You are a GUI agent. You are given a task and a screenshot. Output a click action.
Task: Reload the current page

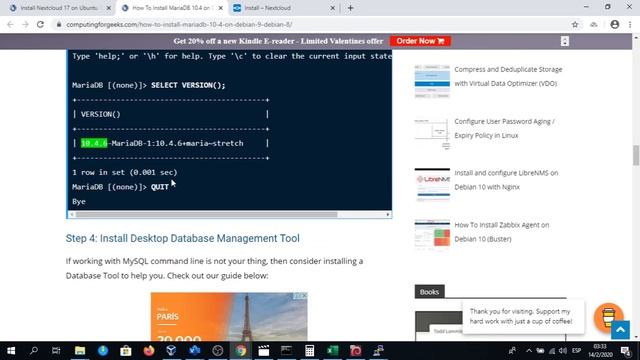point(40,24)
